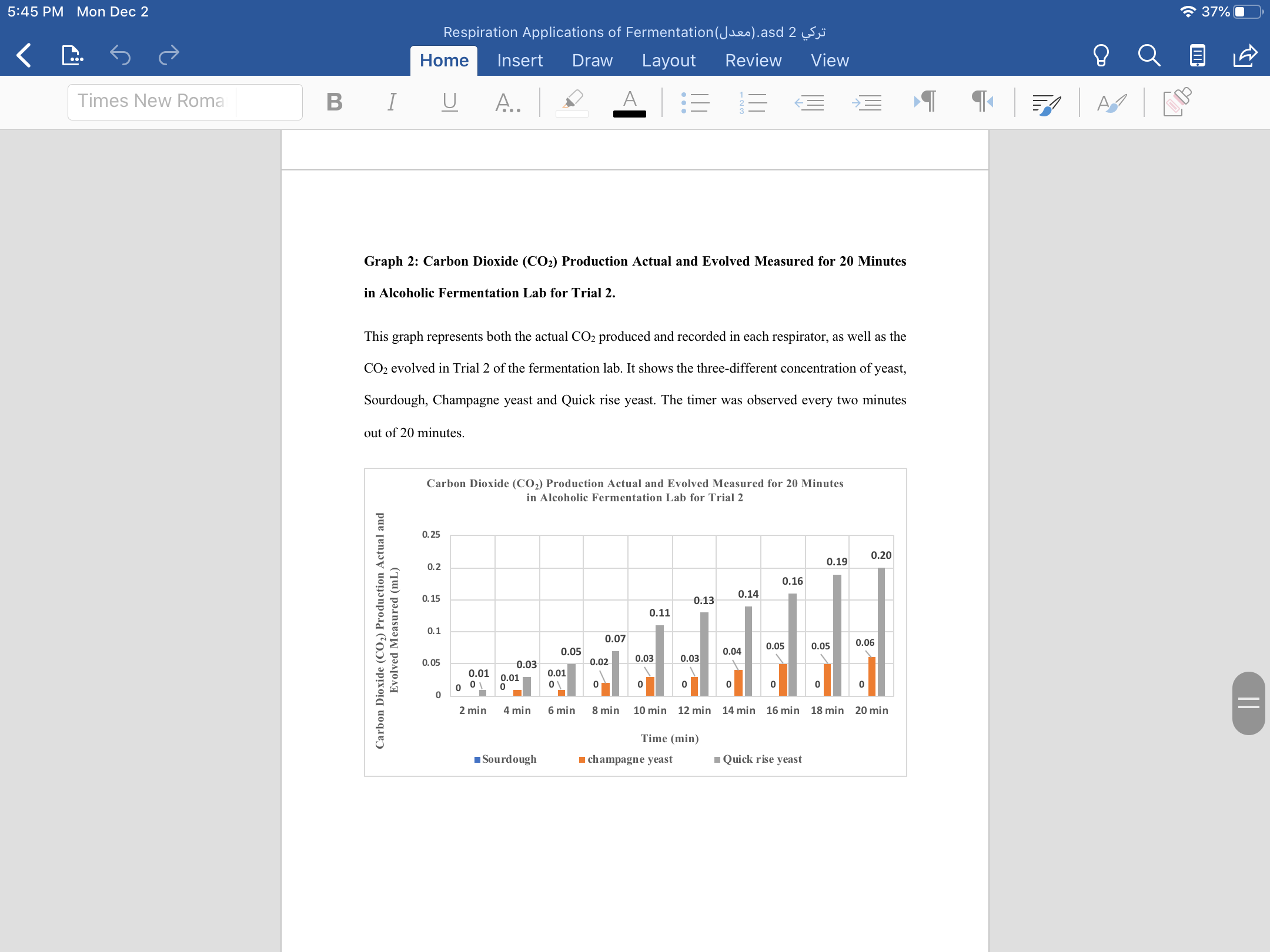
Task: Switch to the Insert tab
Action: 520,61
